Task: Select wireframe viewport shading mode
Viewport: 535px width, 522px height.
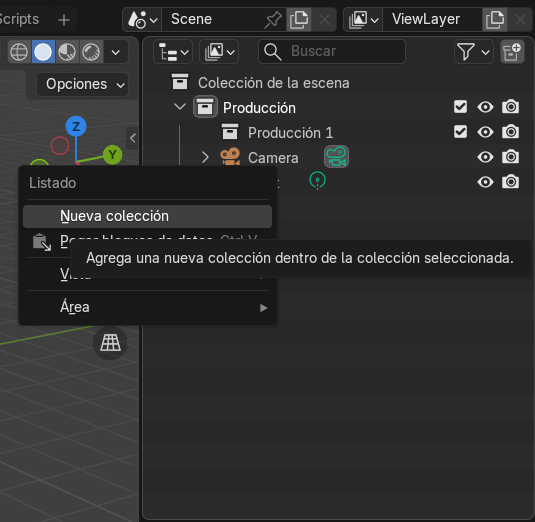Action: 19,52
